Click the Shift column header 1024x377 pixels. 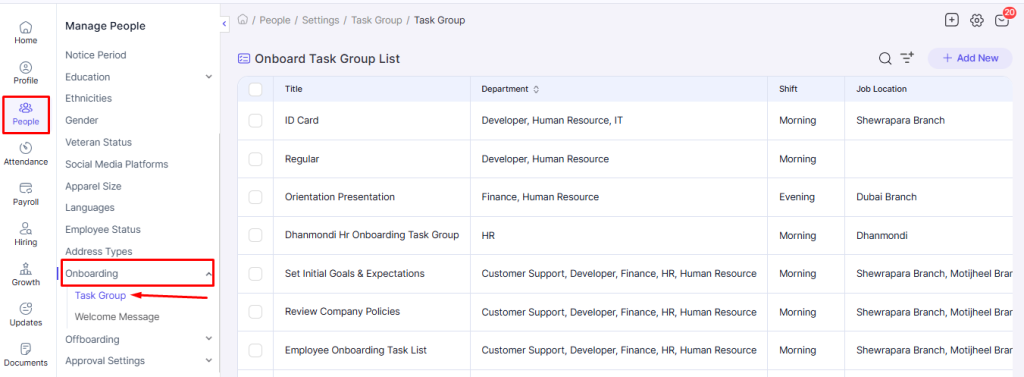click(788, 90)
